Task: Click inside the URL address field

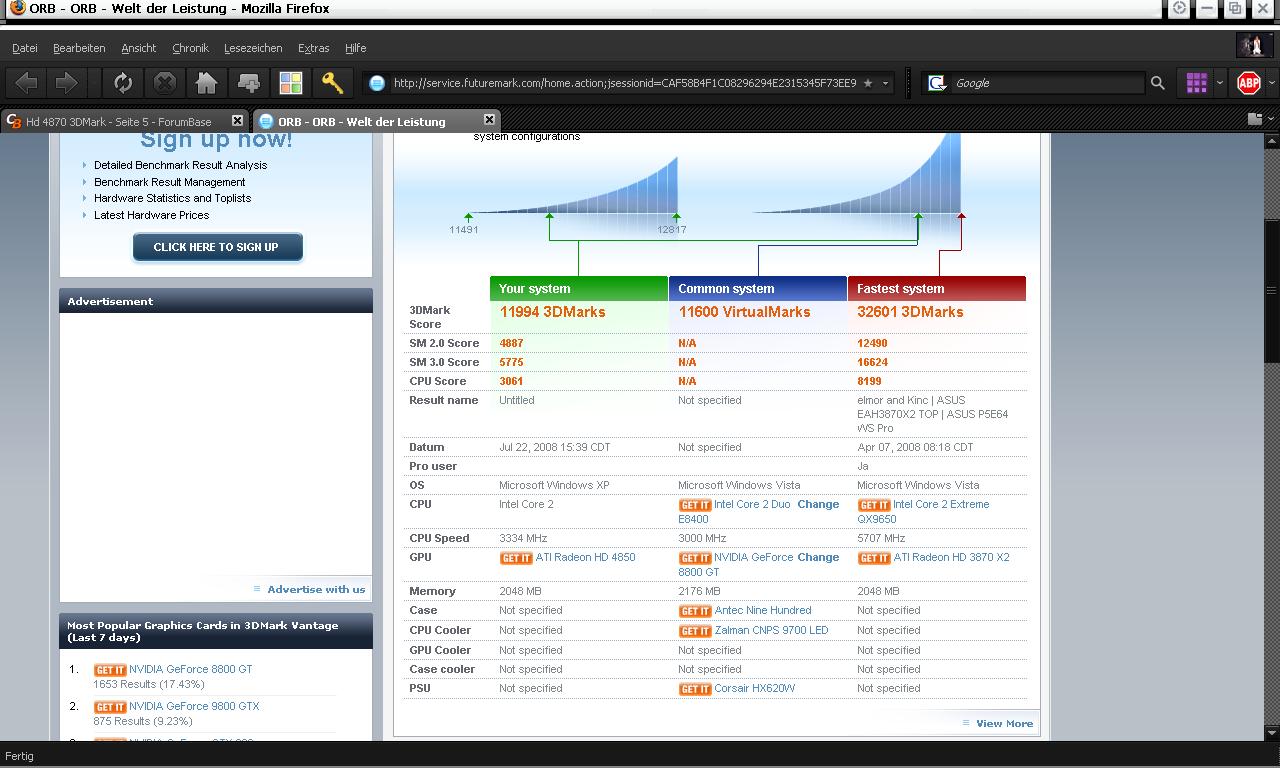Action: pos(624,83)
